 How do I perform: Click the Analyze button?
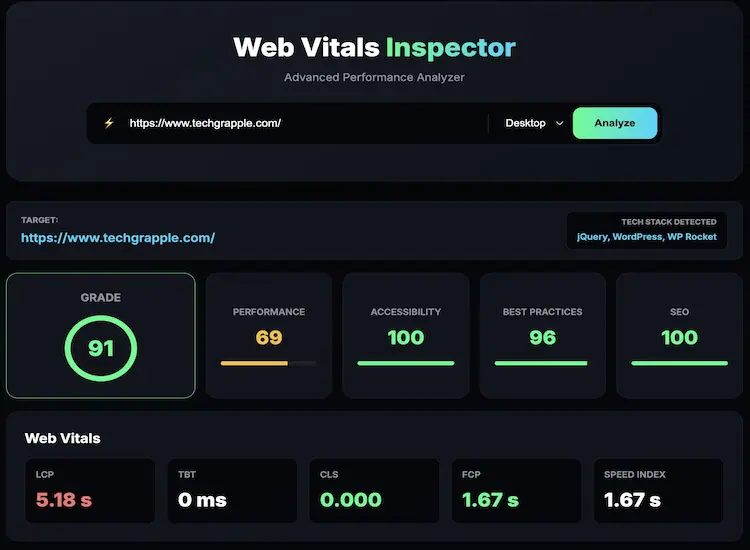615,123
